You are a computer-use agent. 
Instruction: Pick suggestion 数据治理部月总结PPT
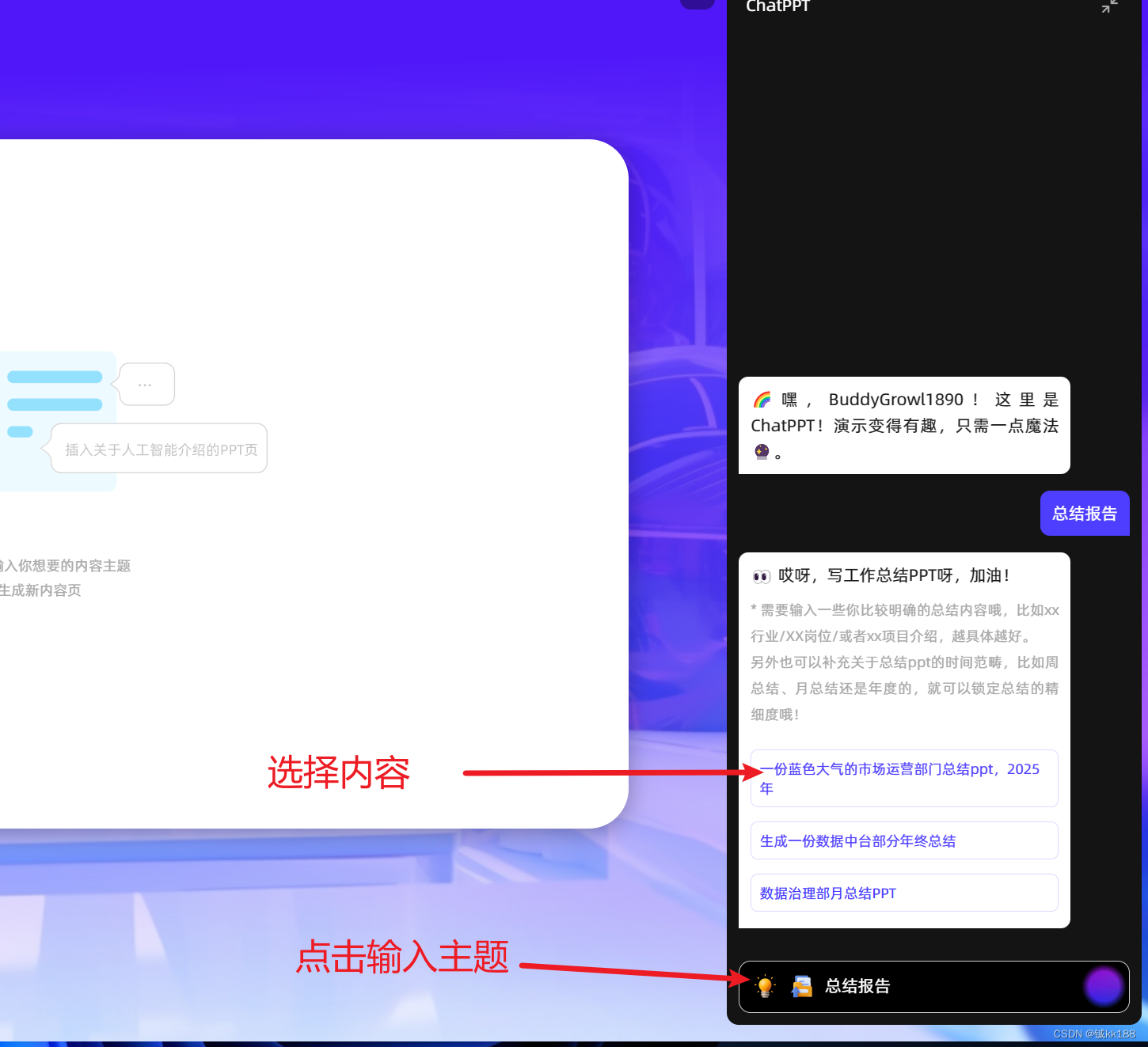coord(904,893)
